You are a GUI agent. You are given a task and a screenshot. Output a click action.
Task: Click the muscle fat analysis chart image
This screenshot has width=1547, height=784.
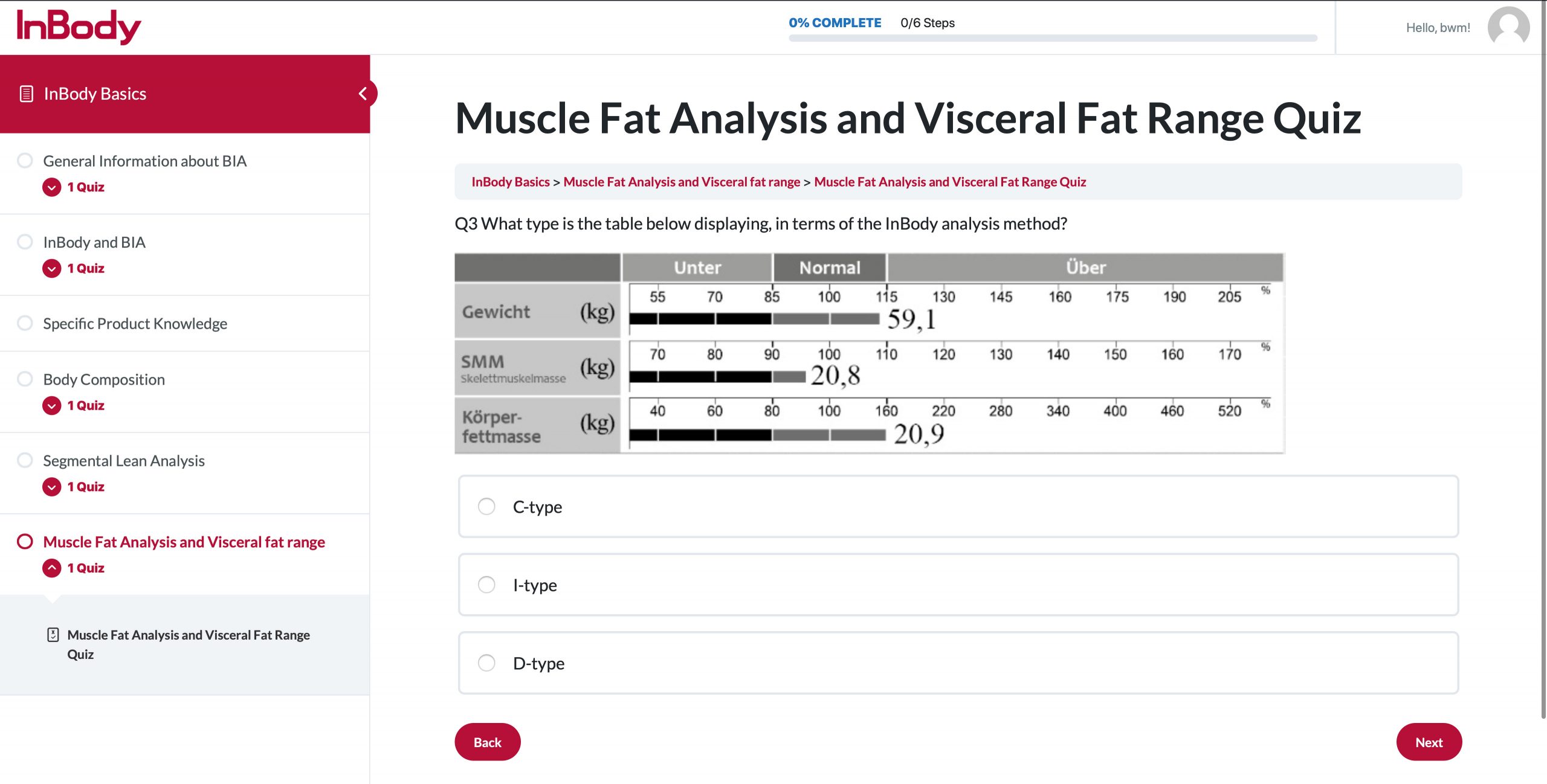869,353
